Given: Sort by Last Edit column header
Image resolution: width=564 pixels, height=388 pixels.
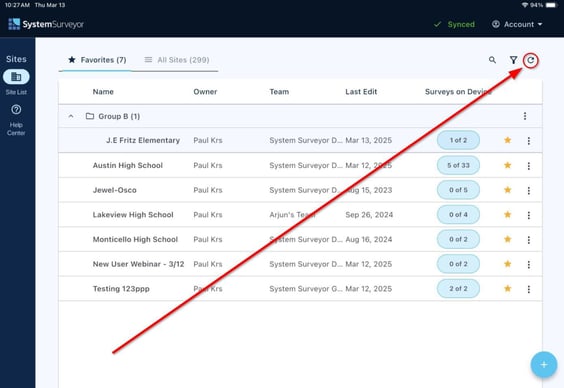Looking at the screenshot, I should (x=361, y=92).
